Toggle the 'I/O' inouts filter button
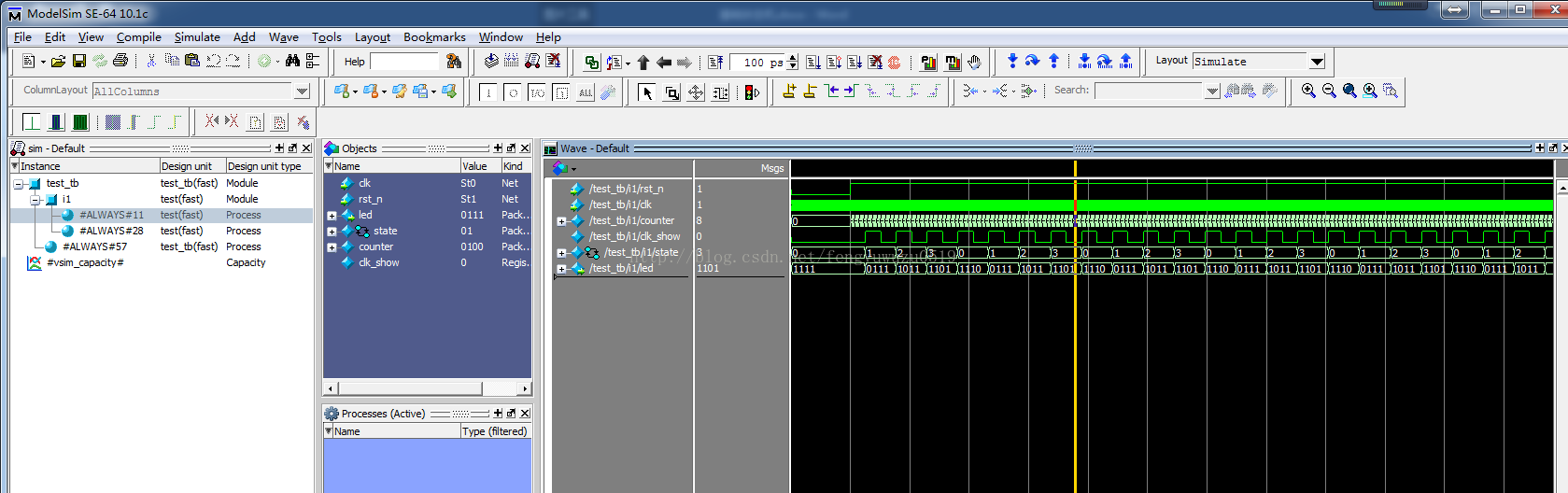 tap(537, 92)
